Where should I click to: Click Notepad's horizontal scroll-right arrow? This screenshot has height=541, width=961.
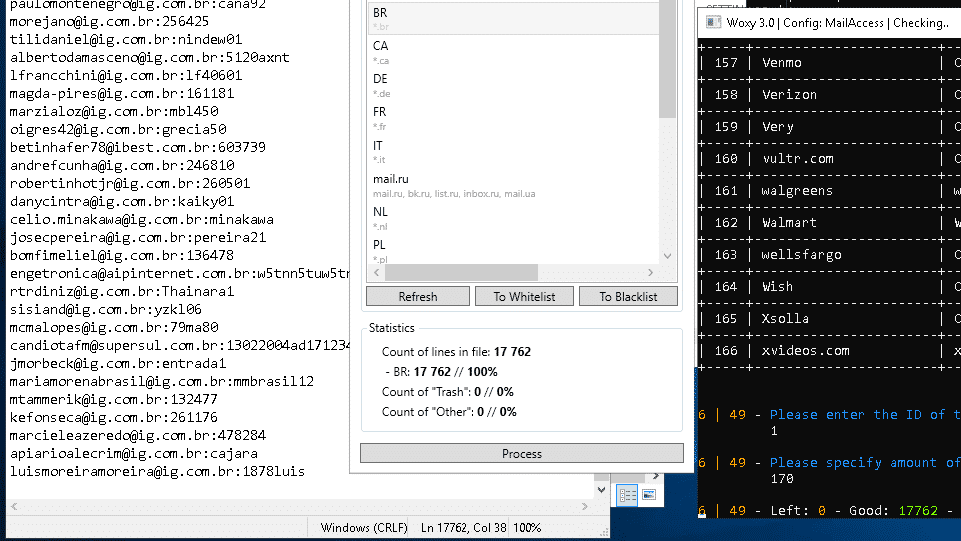pyautogui.click(x=586, y=507)
